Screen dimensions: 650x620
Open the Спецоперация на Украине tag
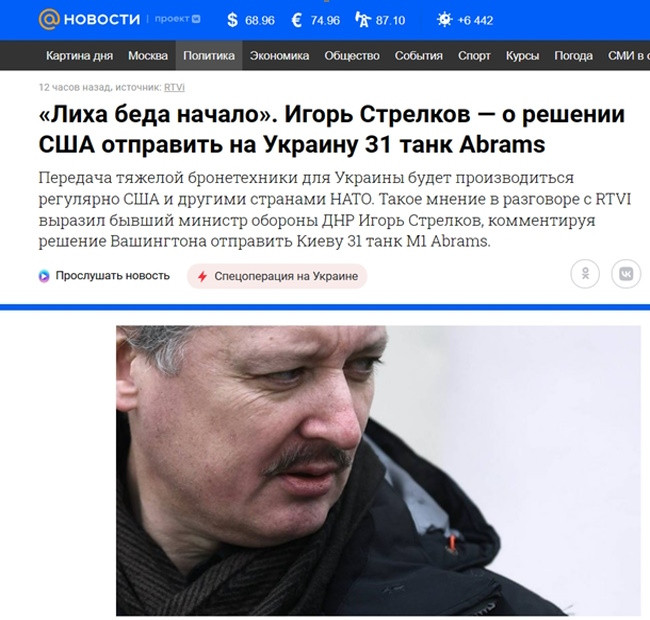pos(277,276)
